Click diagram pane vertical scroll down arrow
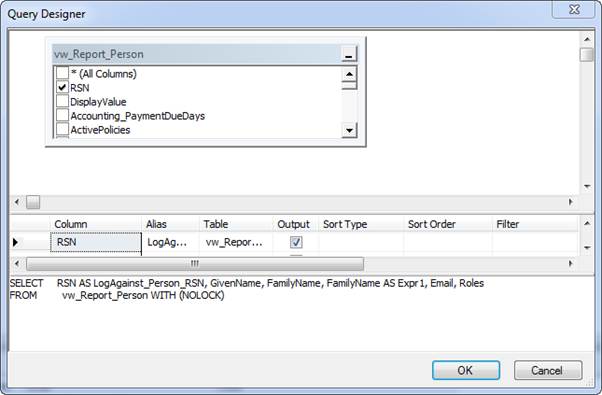The height and width of the screenshot is (395, 602). [587, 187]
